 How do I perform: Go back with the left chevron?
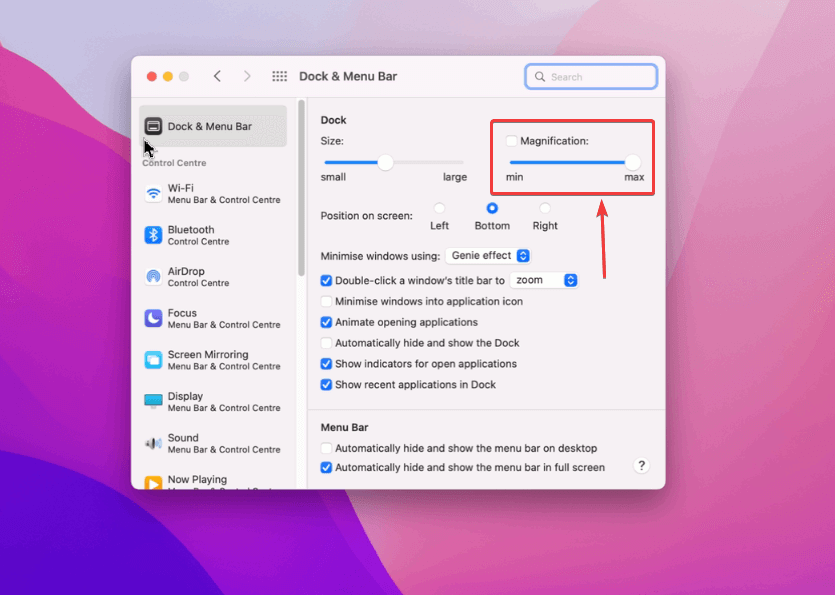point(217,76)
